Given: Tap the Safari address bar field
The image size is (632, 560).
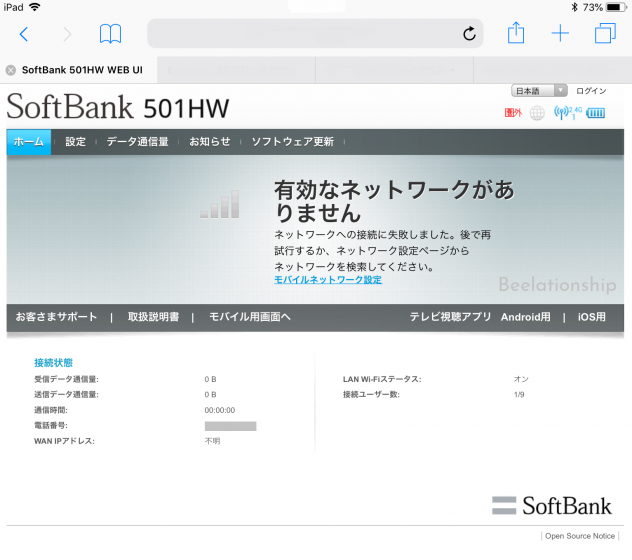Looking at the screenshot, I should (315, 33).
